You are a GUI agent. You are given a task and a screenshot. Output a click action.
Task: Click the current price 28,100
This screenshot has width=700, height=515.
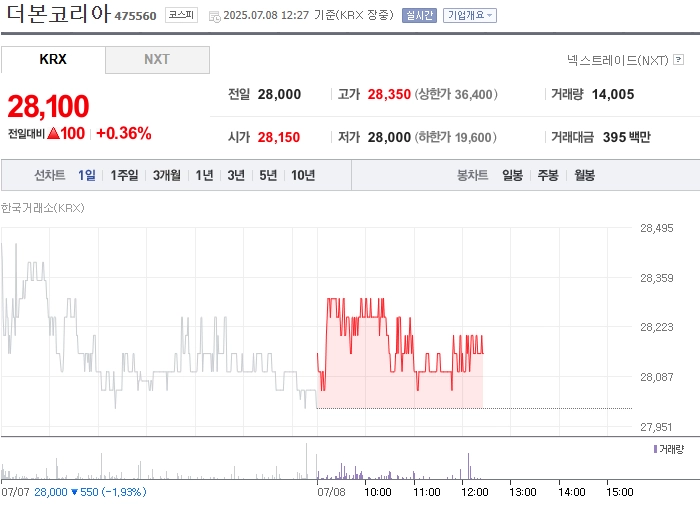[x=49, y=107]
